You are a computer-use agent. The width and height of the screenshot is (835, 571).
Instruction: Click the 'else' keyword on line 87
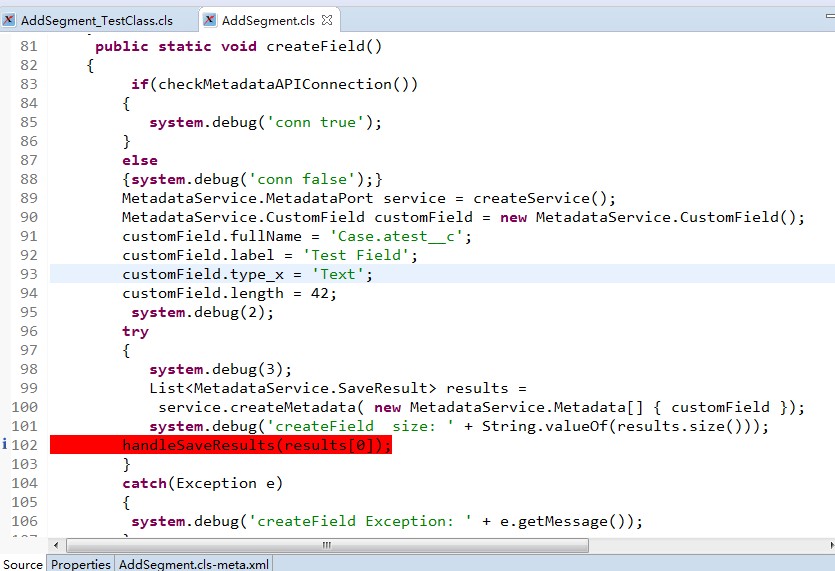click(140, 160)
